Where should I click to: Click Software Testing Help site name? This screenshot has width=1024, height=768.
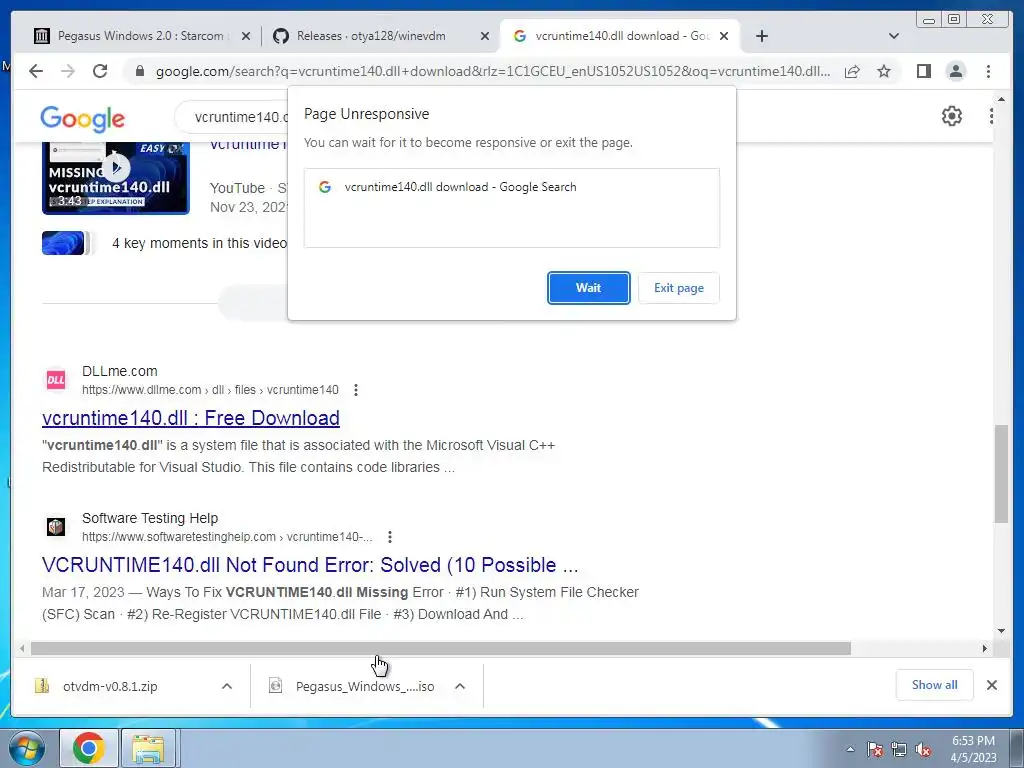tap(150, 518)
